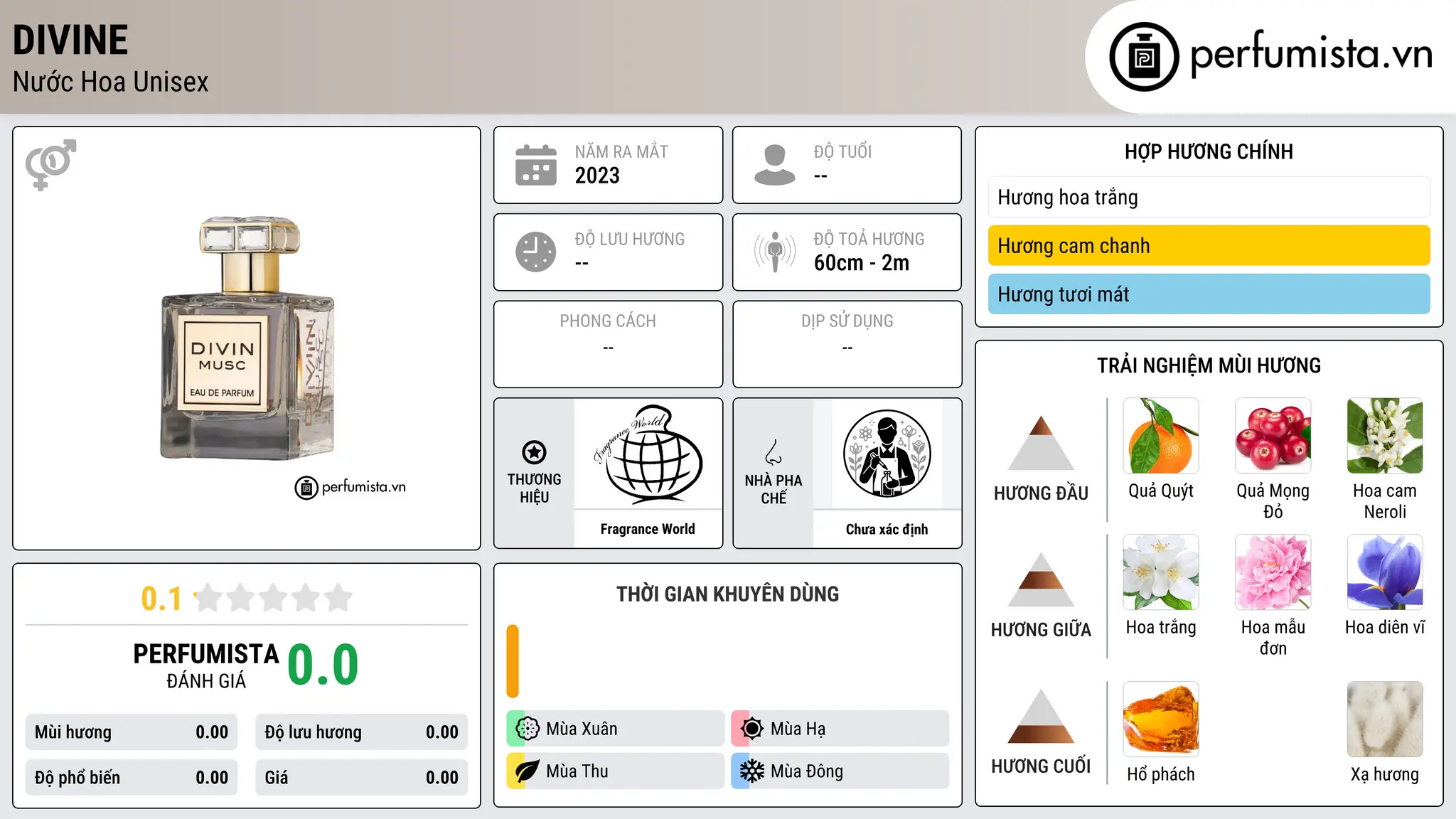The image size is (1456, 819).
Task: Click the flower icon for Mùa Xuân
Action: click(528, 729)
